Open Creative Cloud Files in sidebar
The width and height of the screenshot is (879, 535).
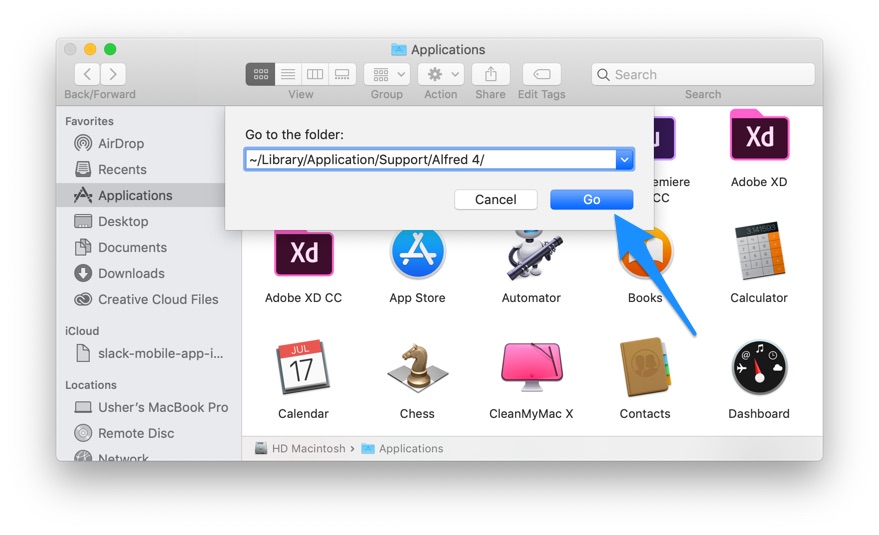[158, 299]
